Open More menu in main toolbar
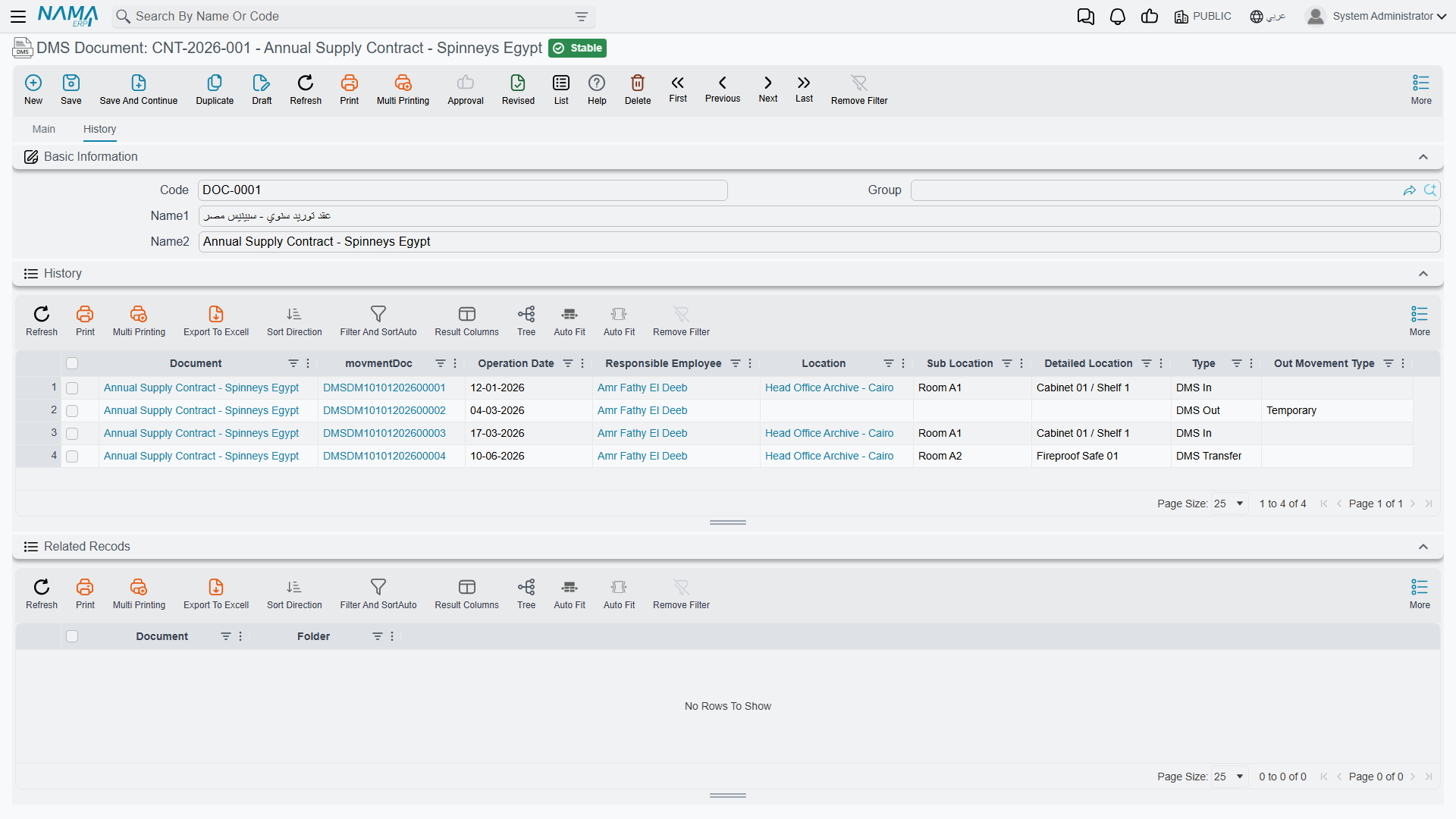 click(1421, 89)
